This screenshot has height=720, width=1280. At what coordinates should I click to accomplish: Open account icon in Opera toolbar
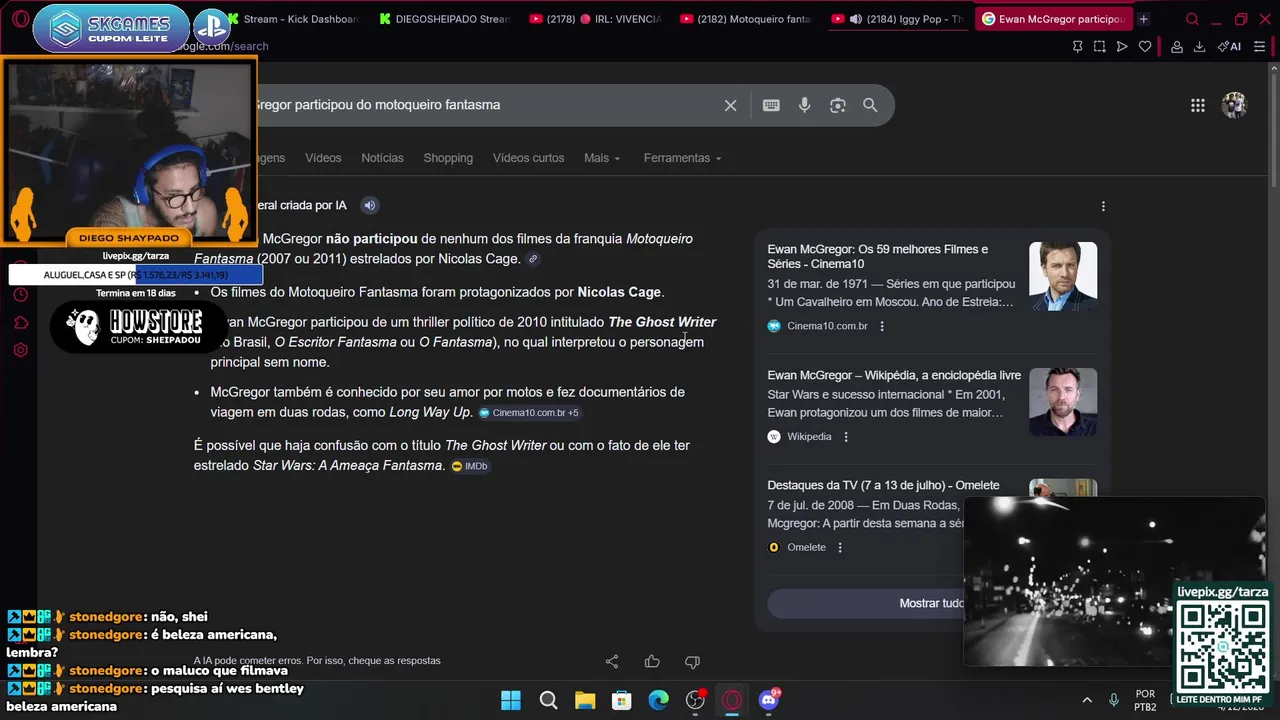point(1177,46)
